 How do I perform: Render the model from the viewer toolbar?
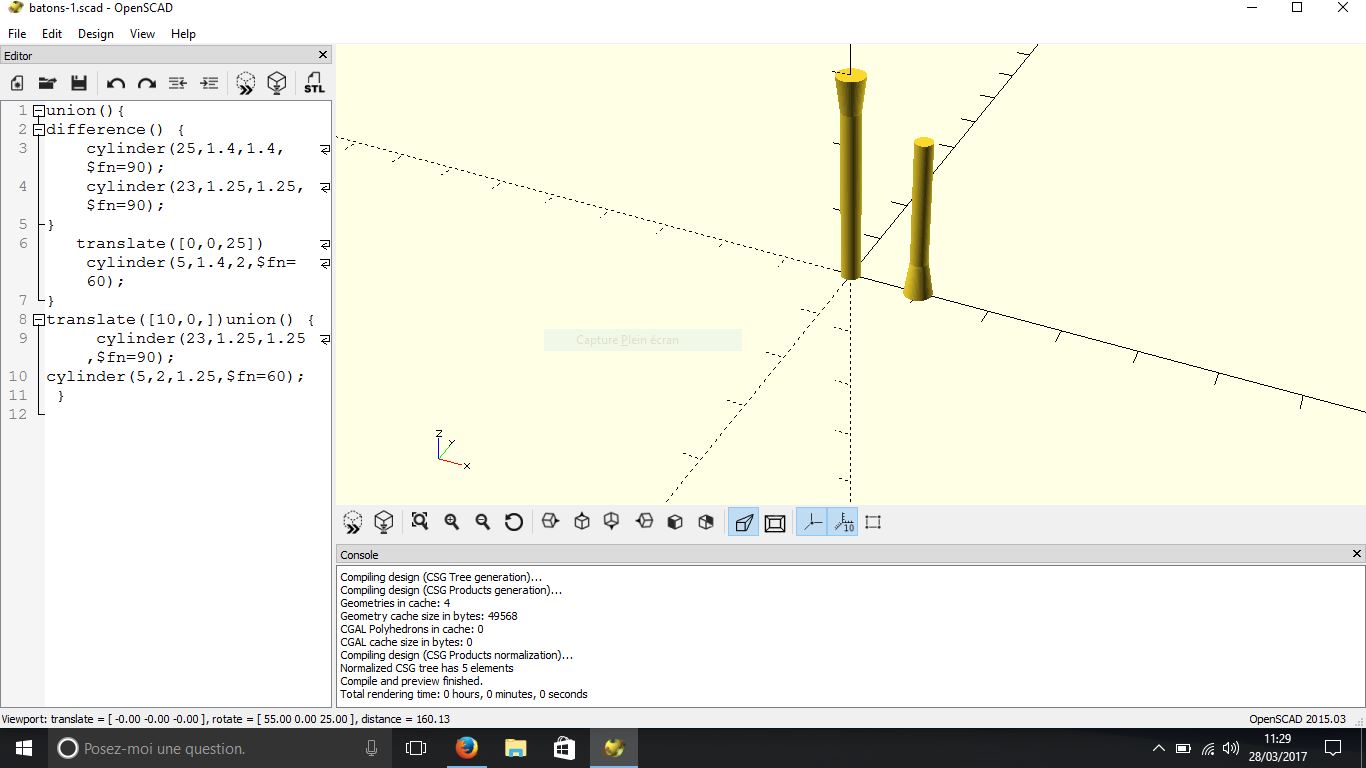[383, 522]
